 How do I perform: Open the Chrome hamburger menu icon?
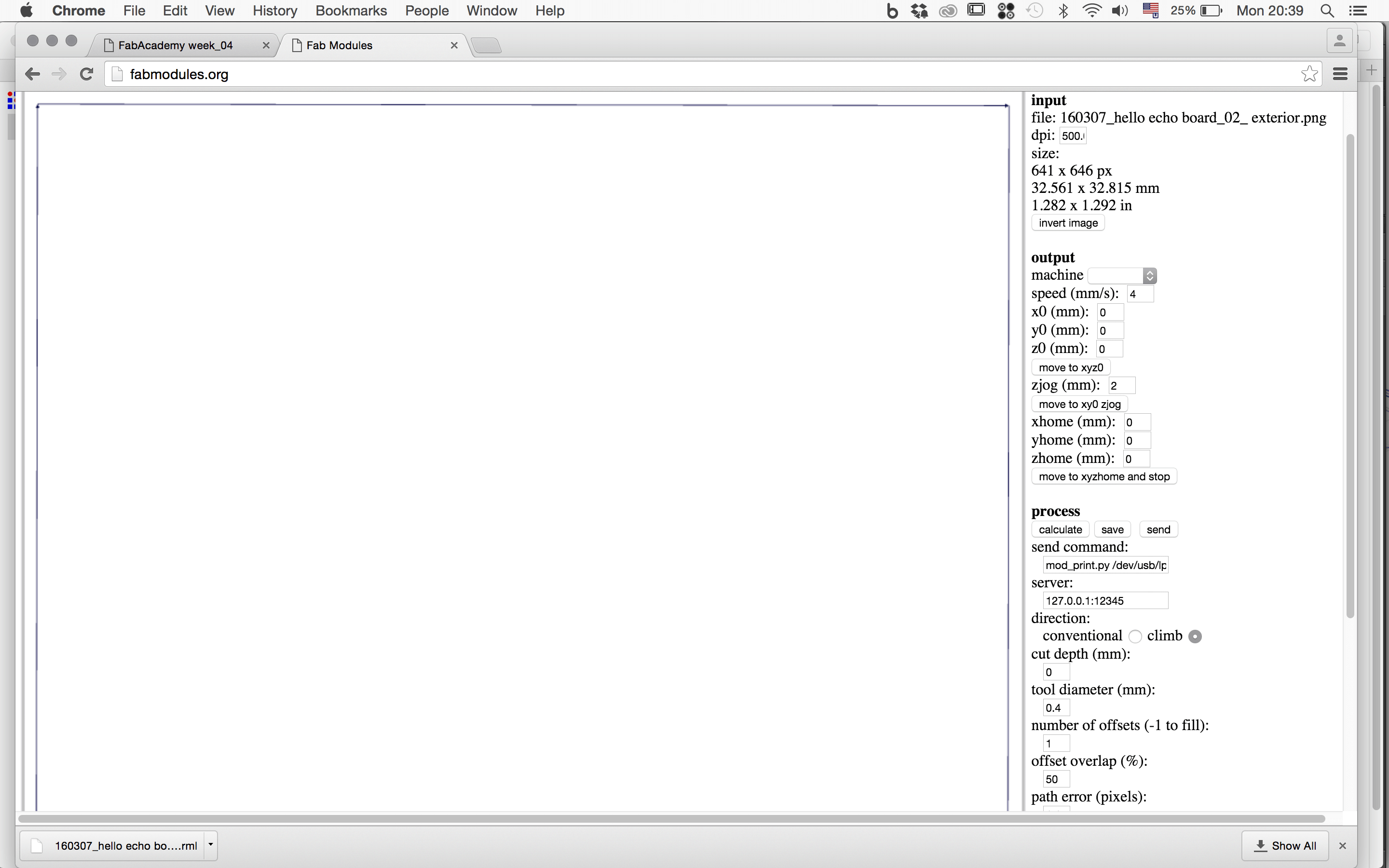pyautogui.click(x=1340, y=74)
